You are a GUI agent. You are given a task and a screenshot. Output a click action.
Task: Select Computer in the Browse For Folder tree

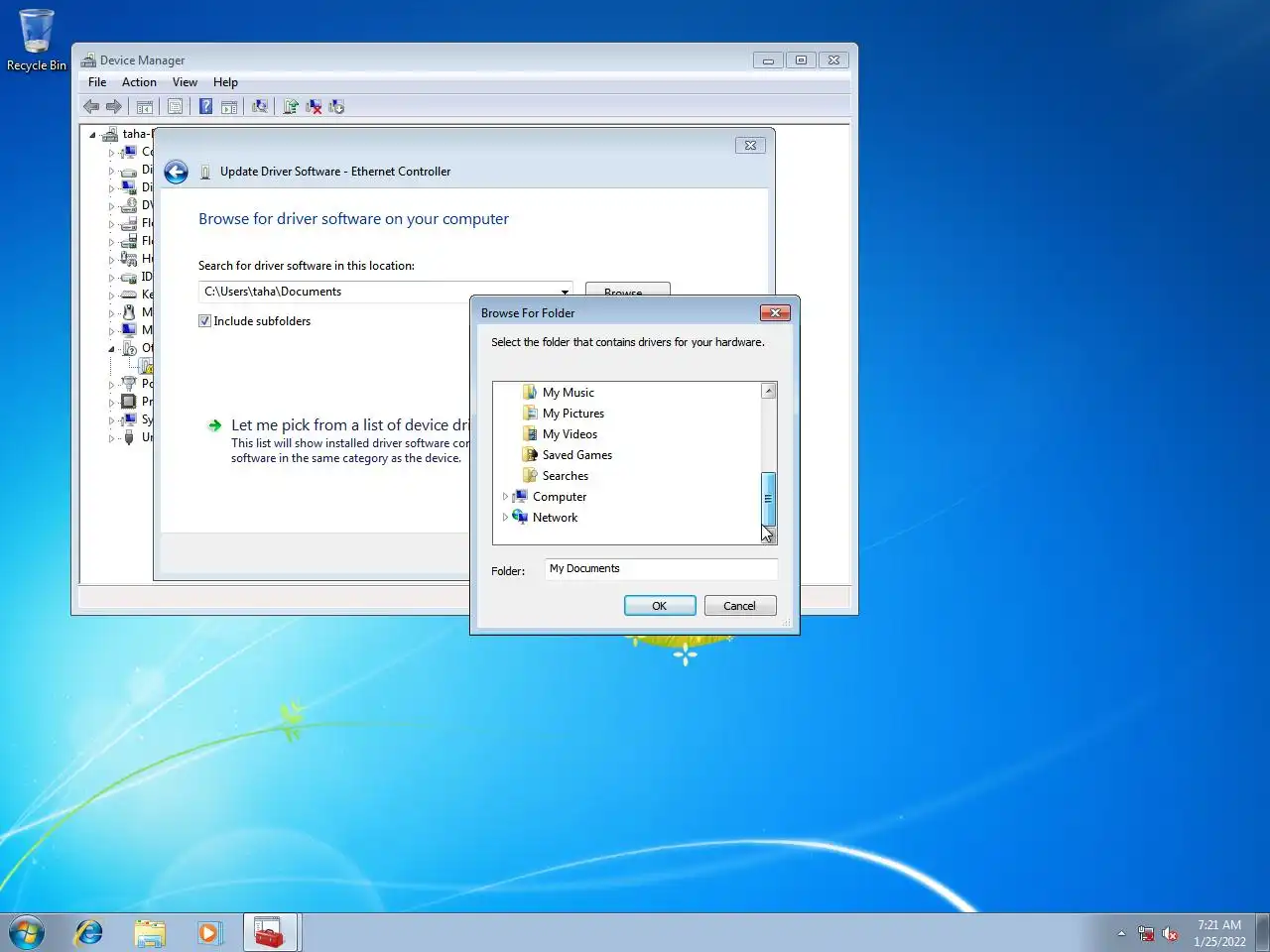[x=559, y=497]
